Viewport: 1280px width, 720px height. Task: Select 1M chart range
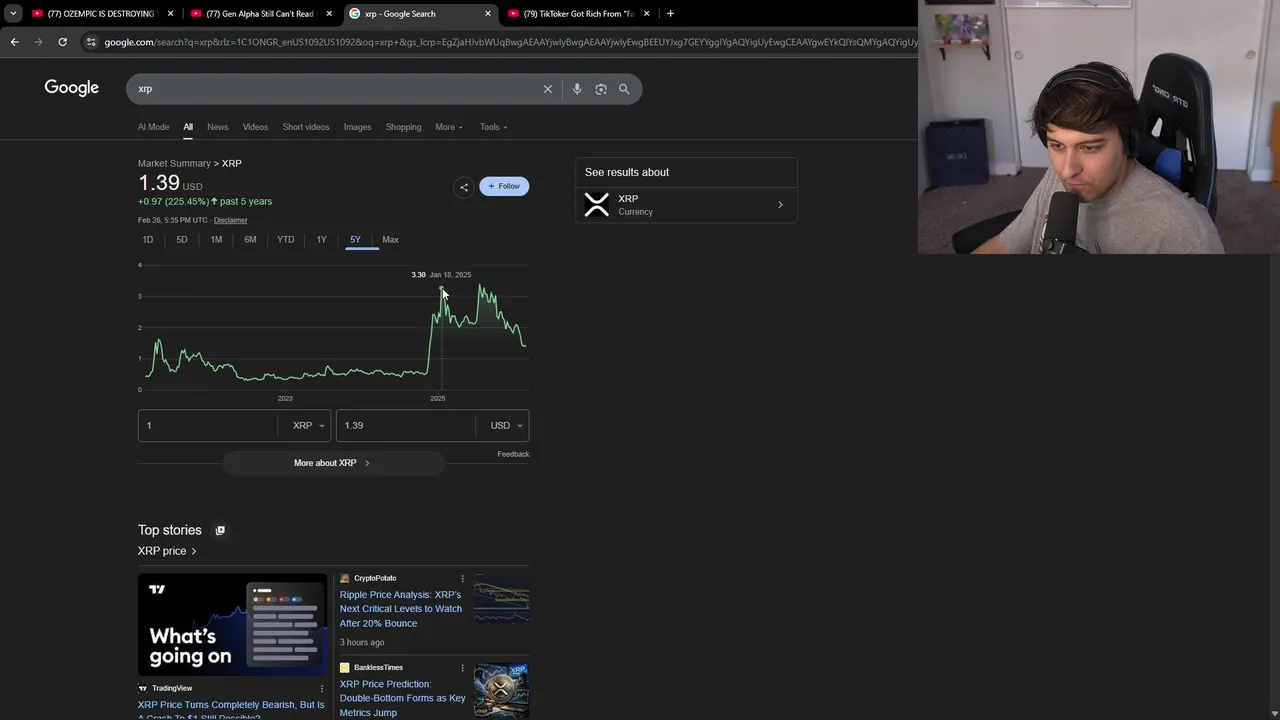tap(216, 240)
